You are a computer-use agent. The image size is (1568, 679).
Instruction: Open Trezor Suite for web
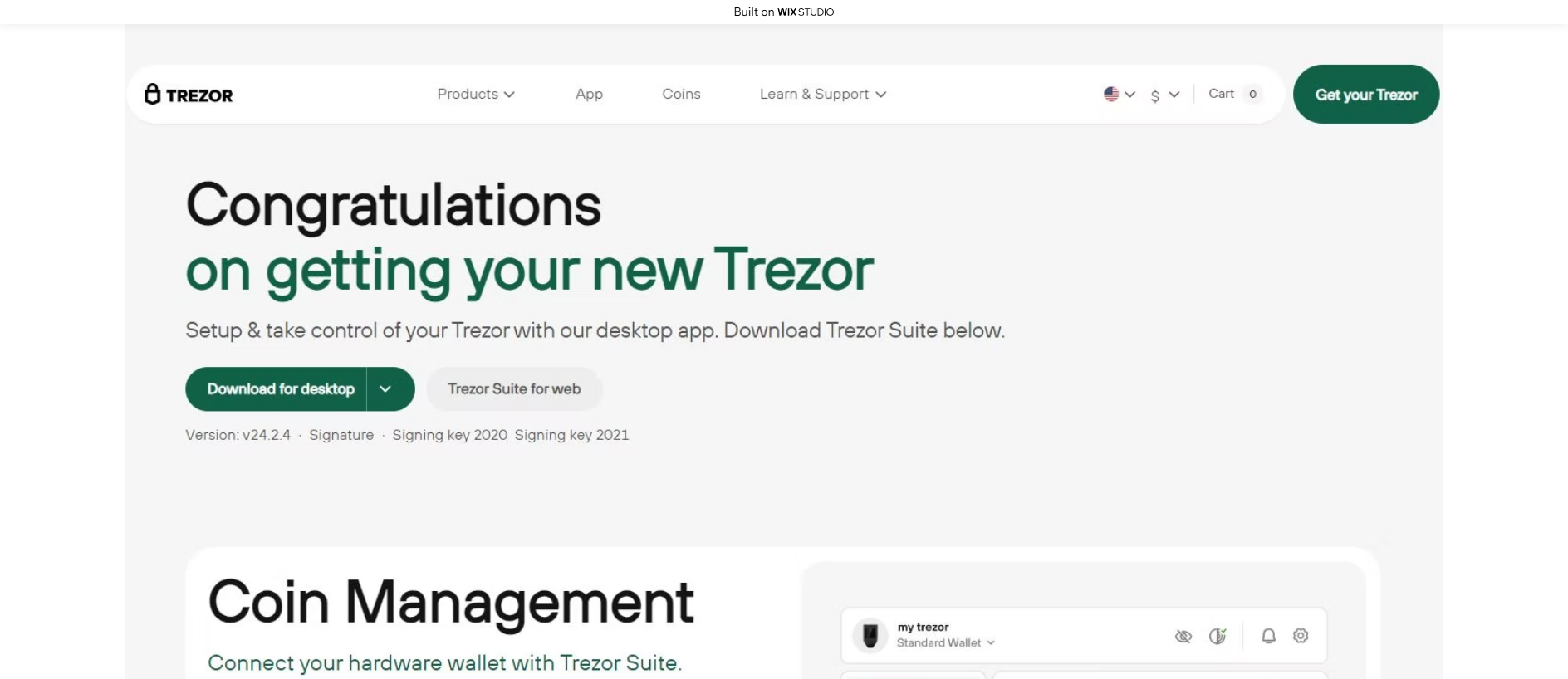point(514,389)
